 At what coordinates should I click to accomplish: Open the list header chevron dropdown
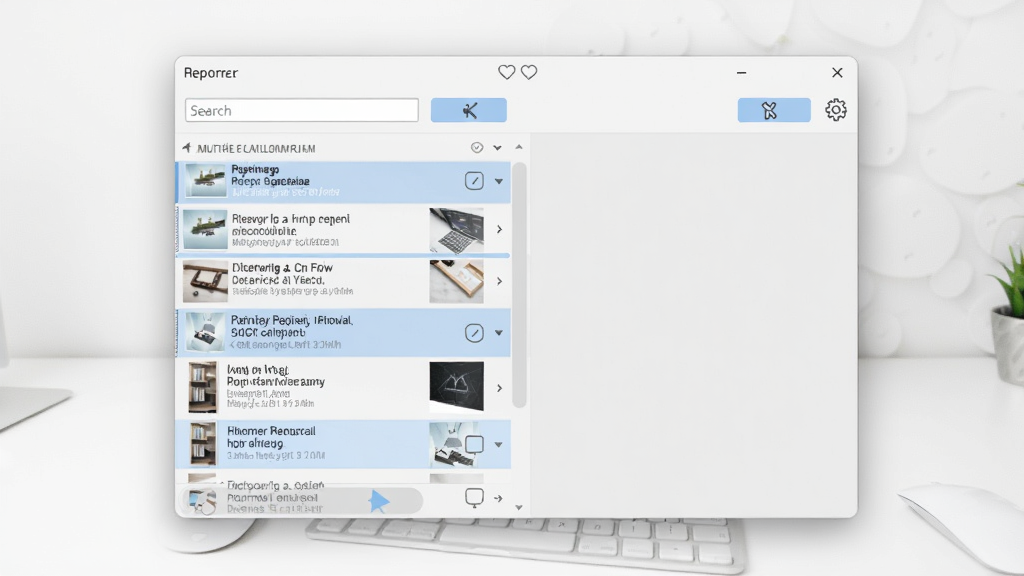tap(497, 148)
